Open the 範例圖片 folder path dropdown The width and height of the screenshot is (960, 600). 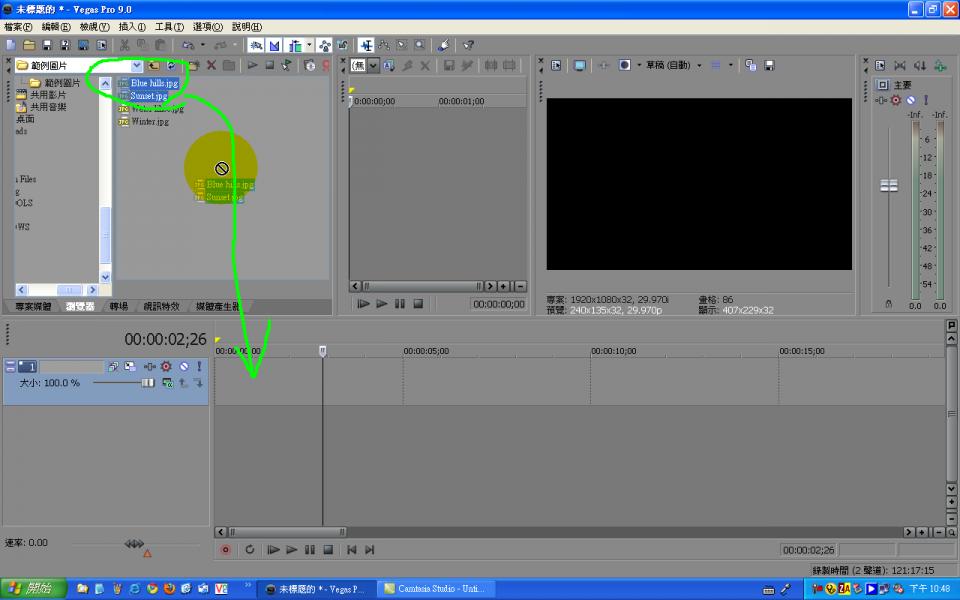pos(137,65)
